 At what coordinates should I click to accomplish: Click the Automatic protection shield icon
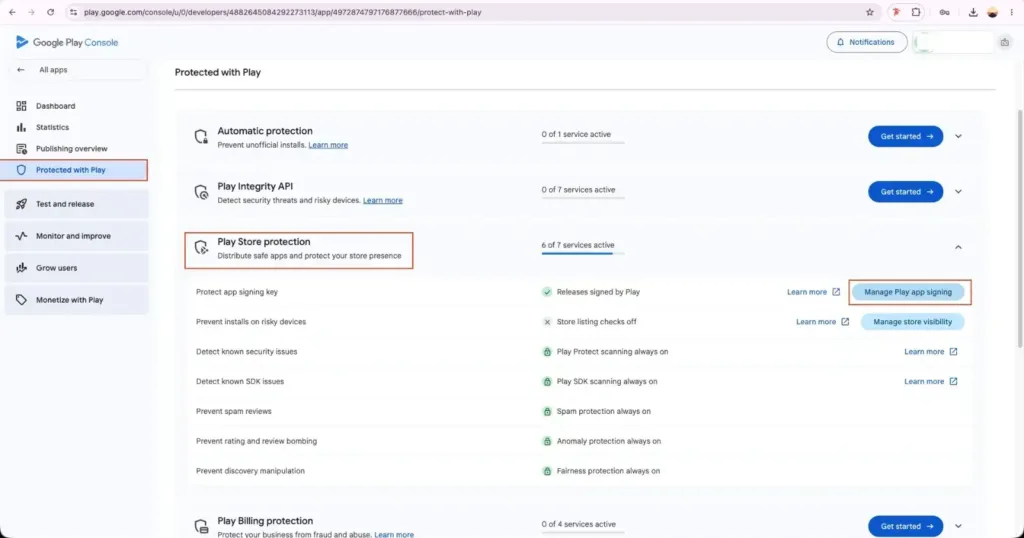tap(201, 136)
